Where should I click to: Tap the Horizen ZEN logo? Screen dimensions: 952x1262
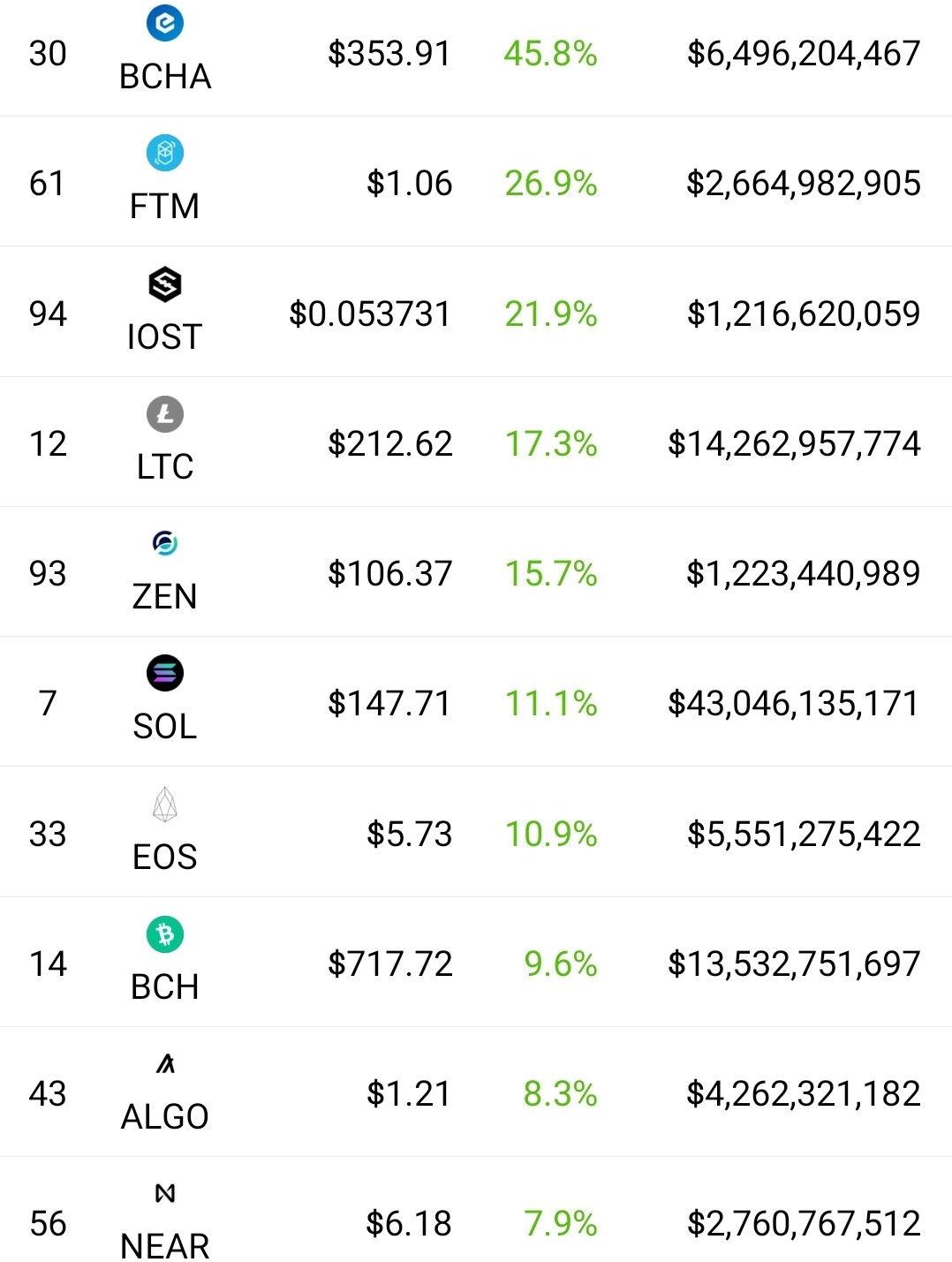(165, 543)
